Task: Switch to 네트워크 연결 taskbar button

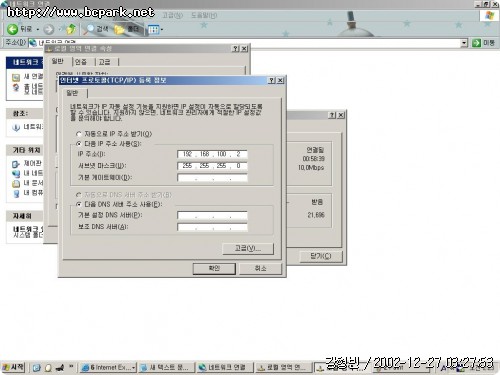Action: click(225, 368)
